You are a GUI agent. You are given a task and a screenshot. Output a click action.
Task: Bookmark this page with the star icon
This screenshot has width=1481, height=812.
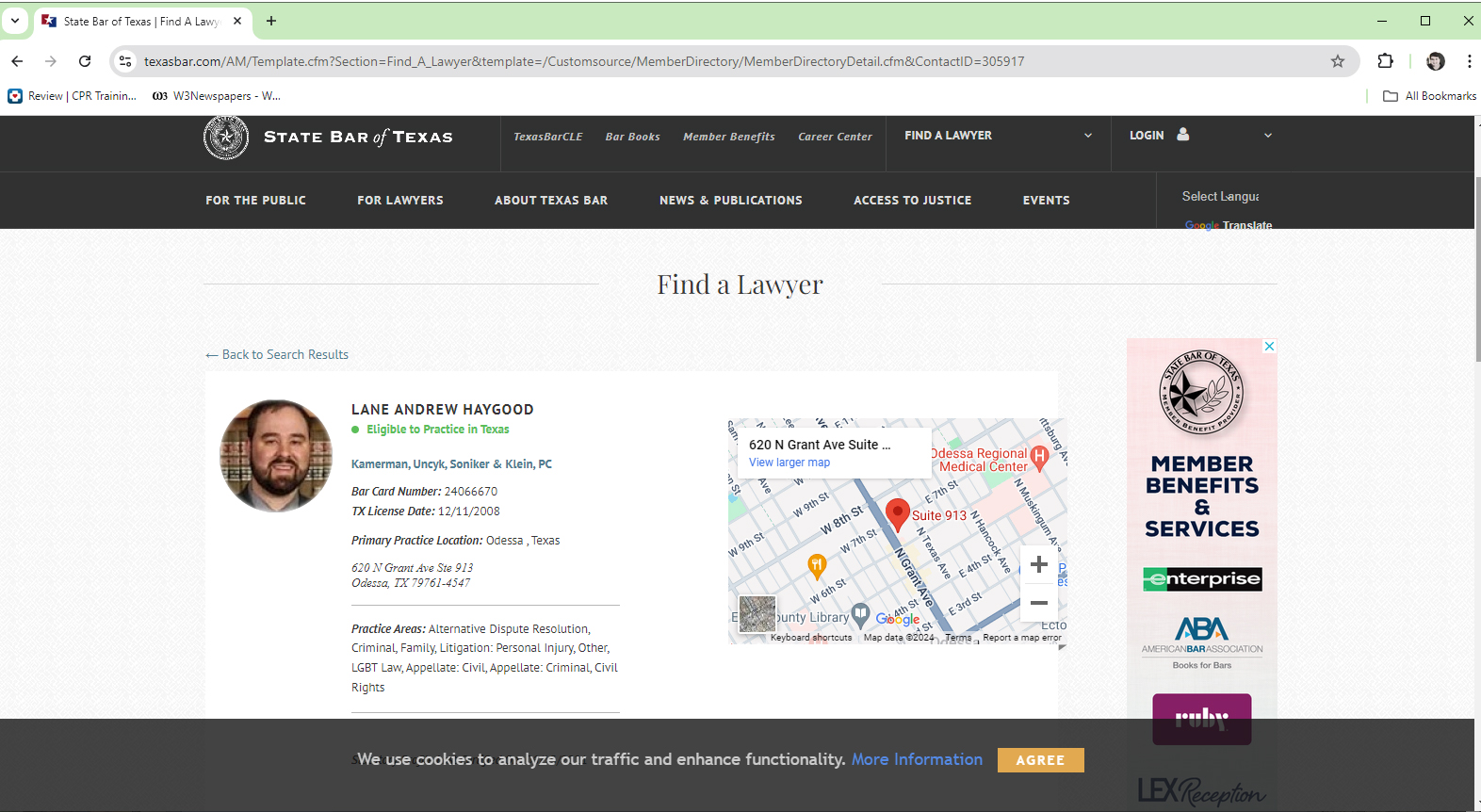coord(1338,61)
